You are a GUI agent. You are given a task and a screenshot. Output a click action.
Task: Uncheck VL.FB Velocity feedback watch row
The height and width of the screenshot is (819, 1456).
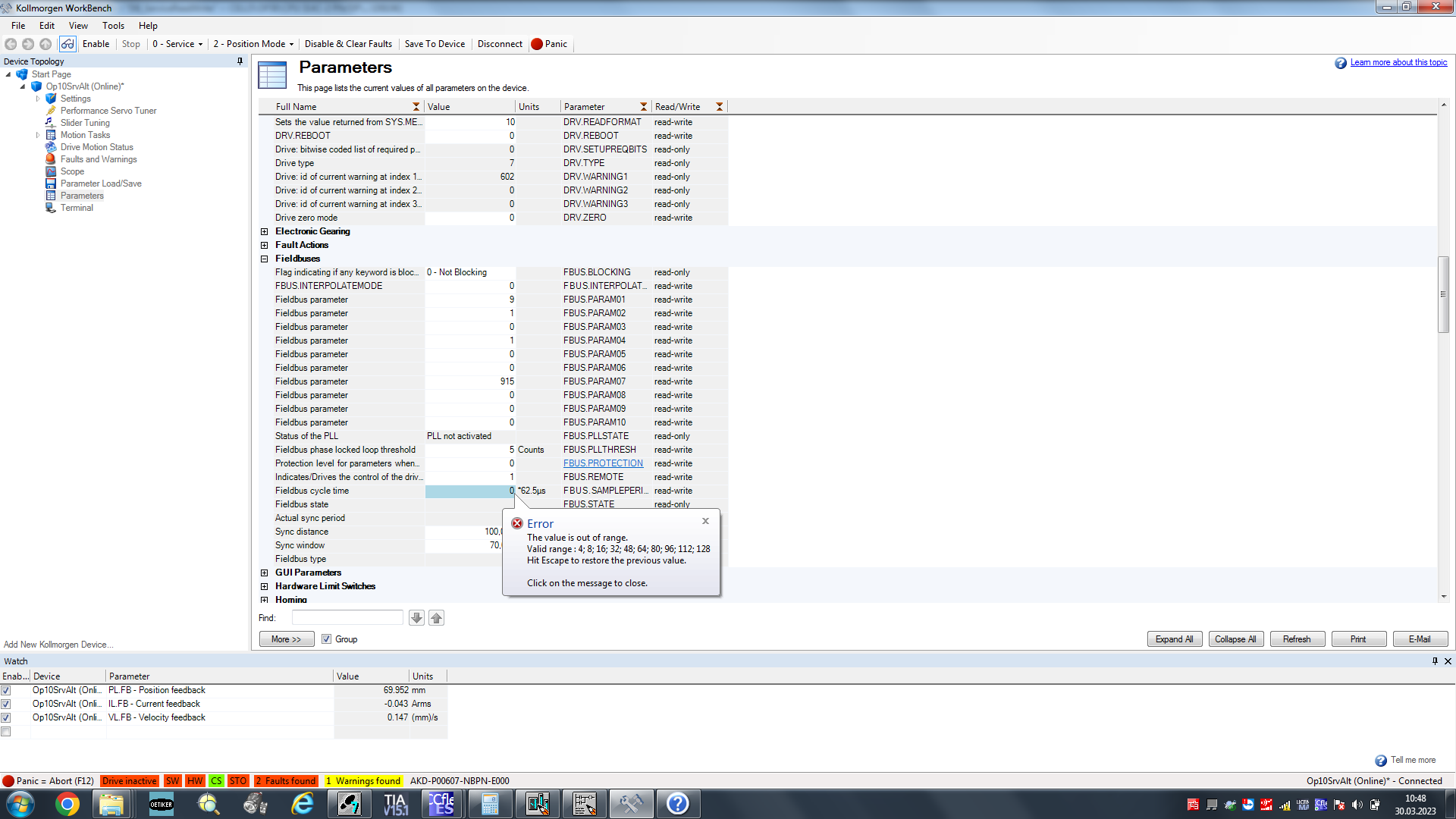6,718
